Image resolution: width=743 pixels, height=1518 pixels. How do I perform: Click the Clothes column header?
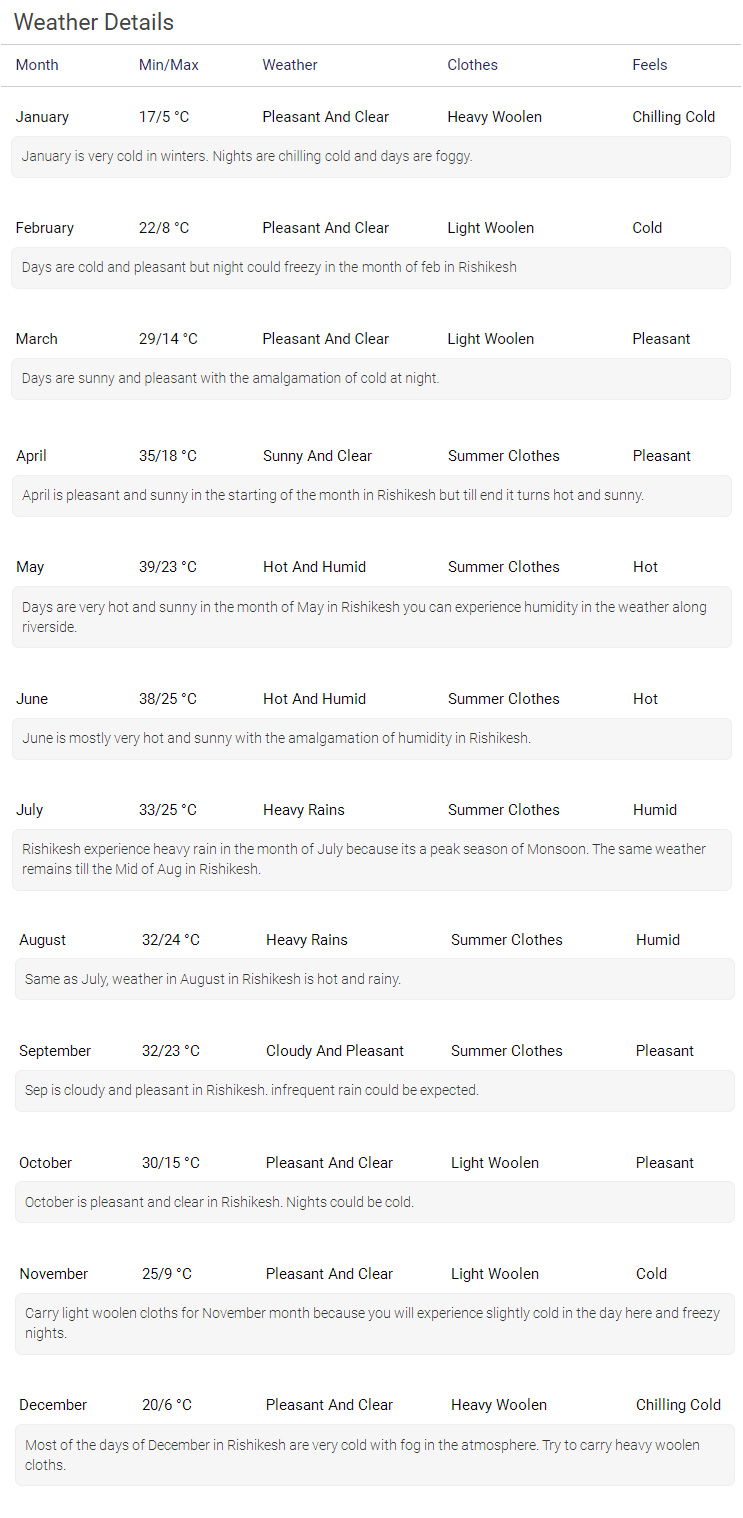472,65
